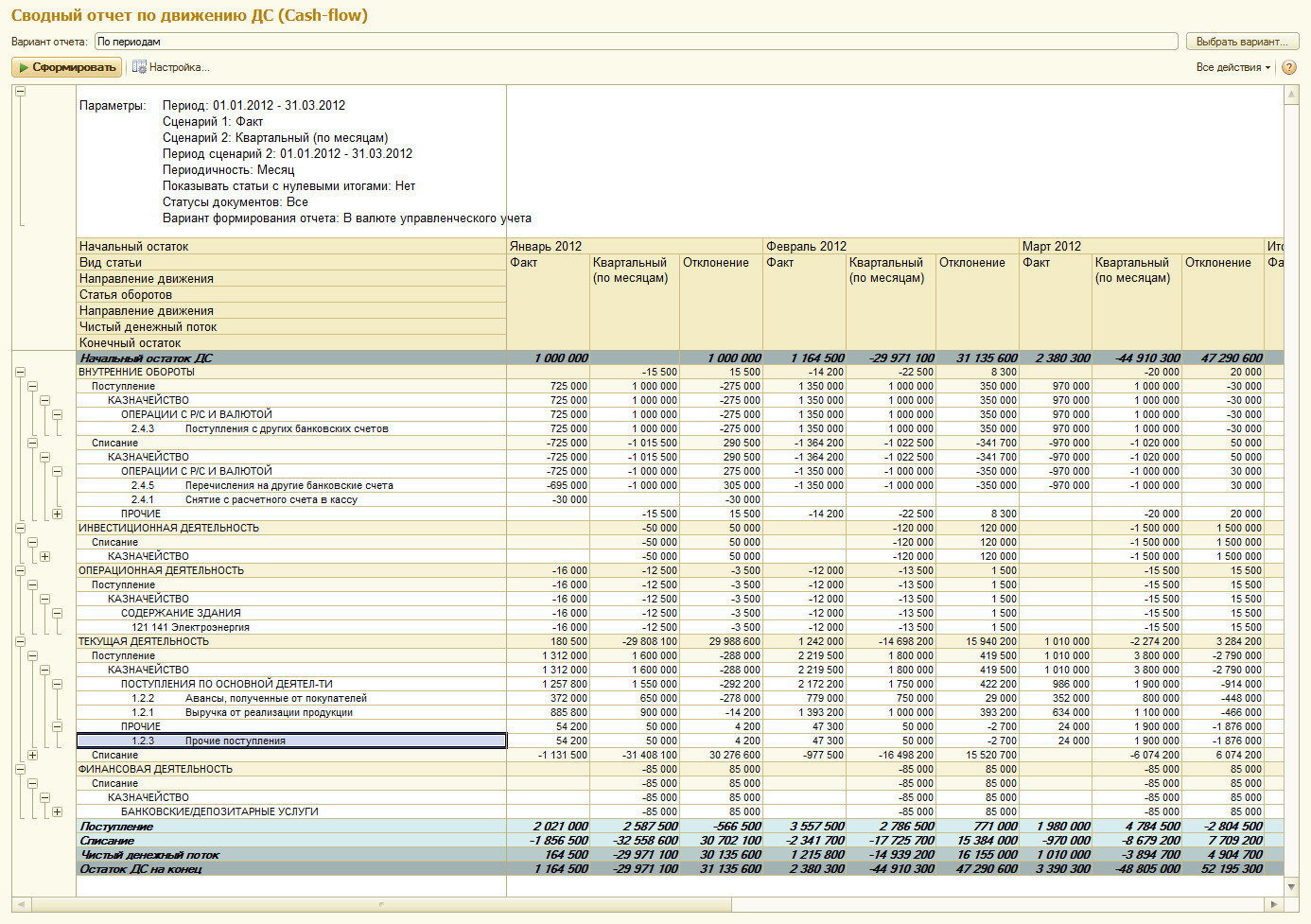Click the Вариант отчета input field

[636, 42]
